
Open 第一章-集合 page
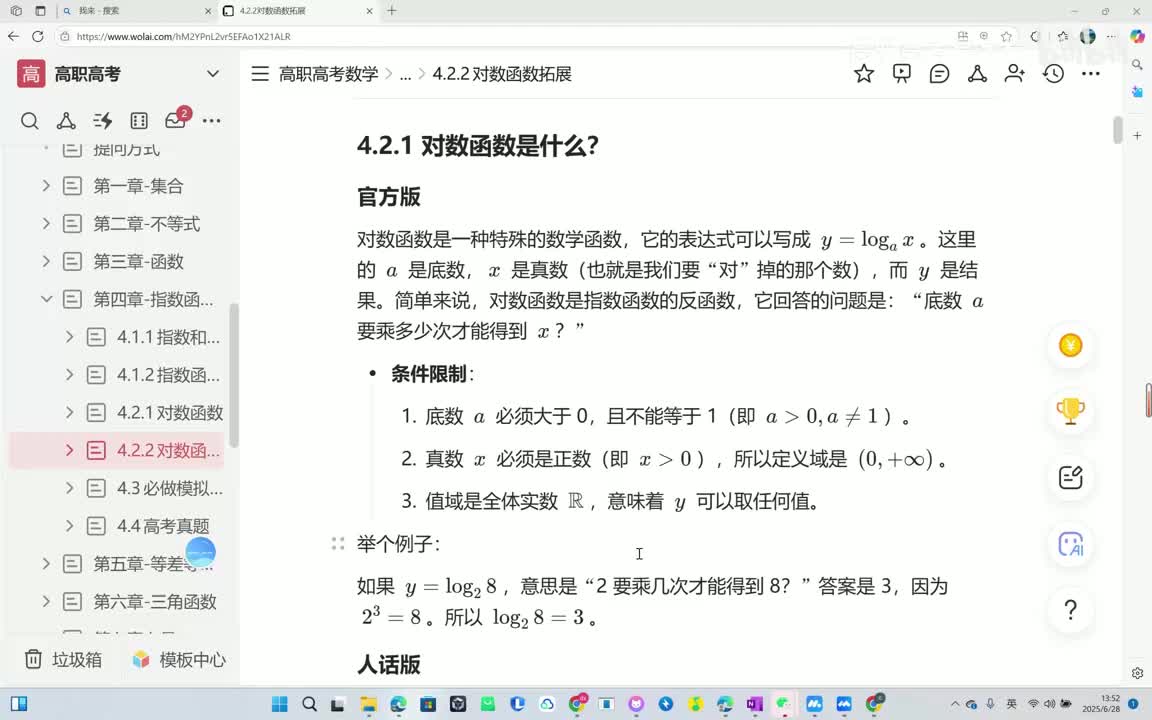pos(138,186)
